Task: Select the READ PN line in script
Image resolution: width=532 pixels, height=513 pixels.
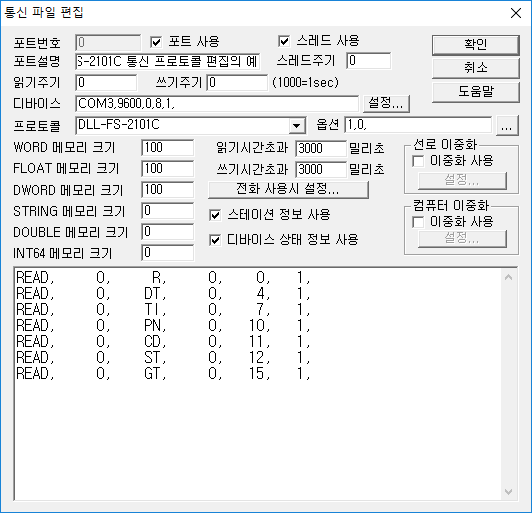Action: (x=163, y=325)
